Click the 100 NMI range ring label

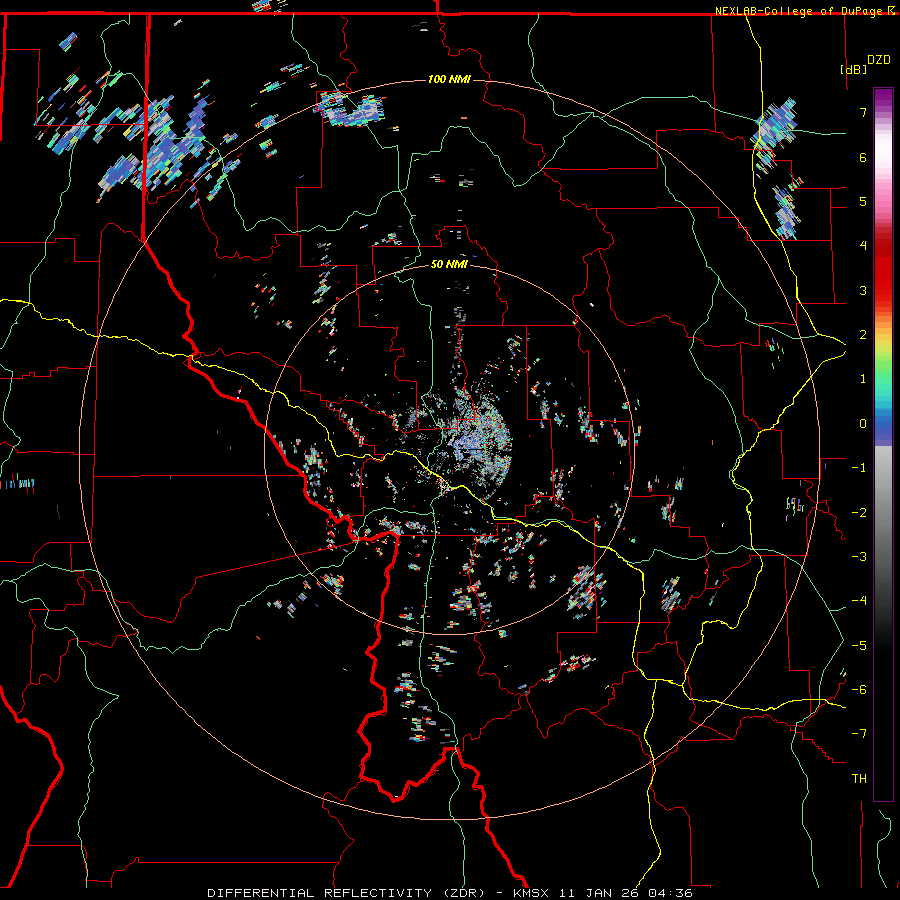[x=449, y=79]
